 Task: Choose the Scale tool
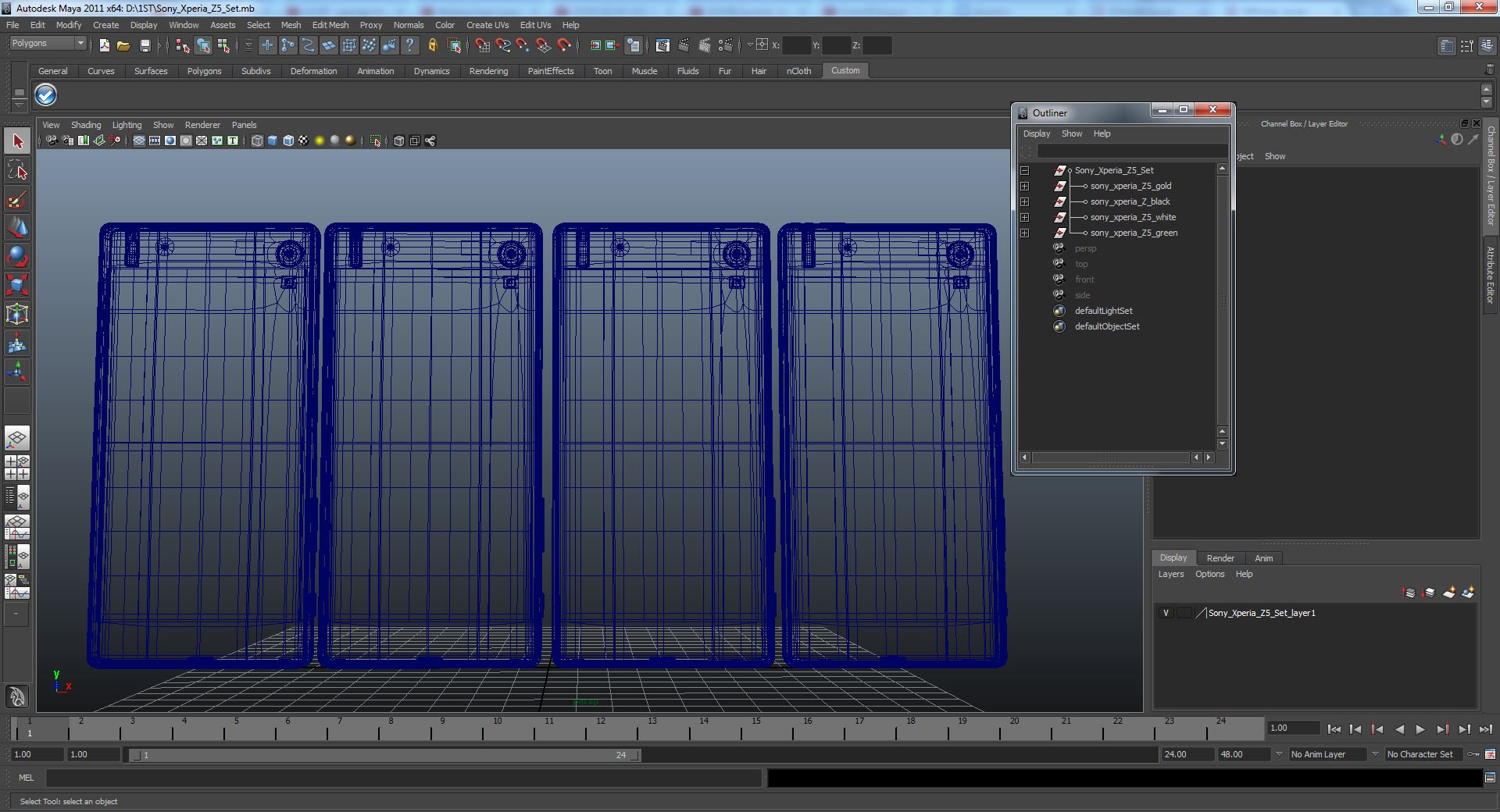pyautogui.click(x=17, y=285)
